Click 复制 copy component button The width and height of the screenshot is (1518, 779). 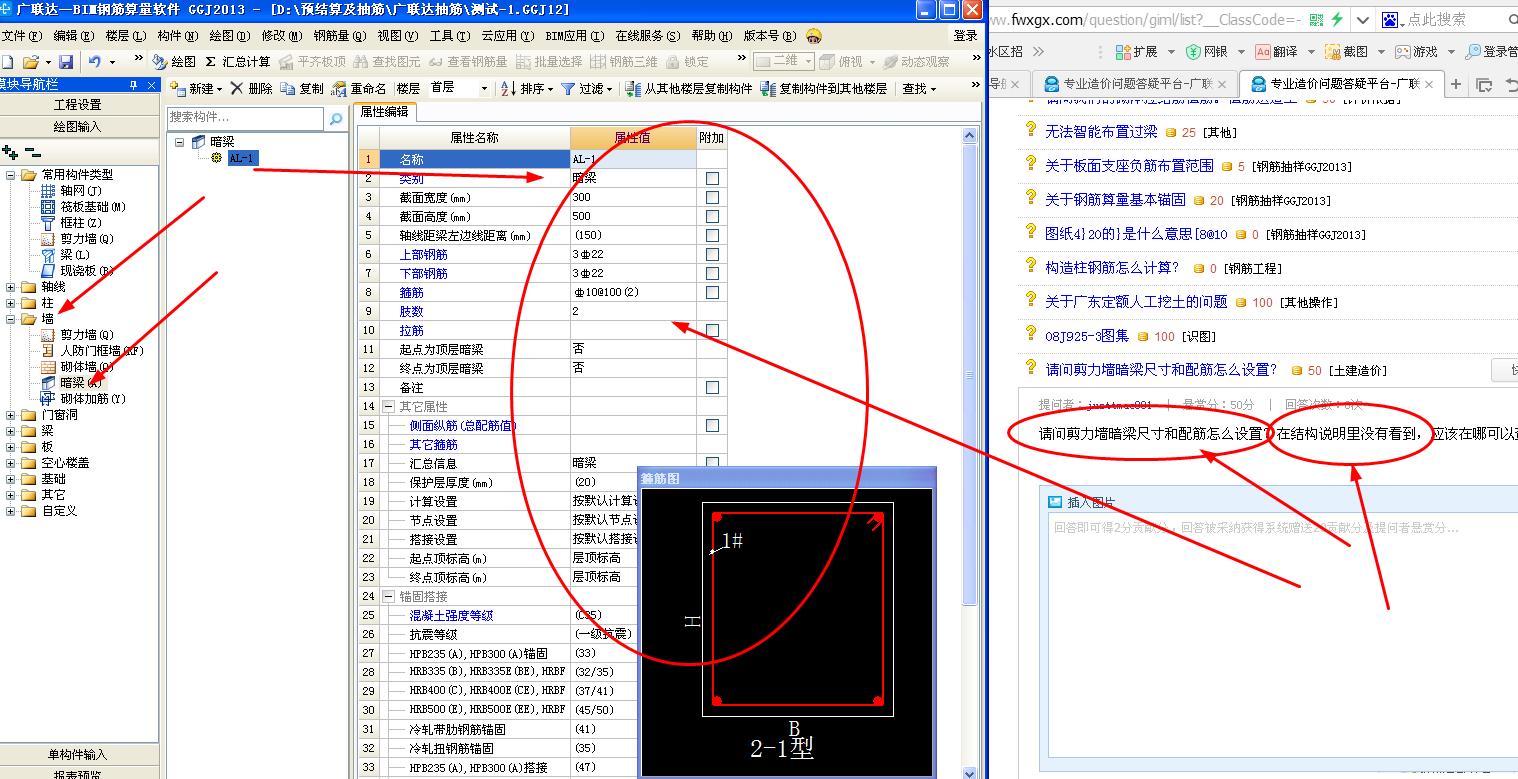pyautogui.click(x=301, y=88)
